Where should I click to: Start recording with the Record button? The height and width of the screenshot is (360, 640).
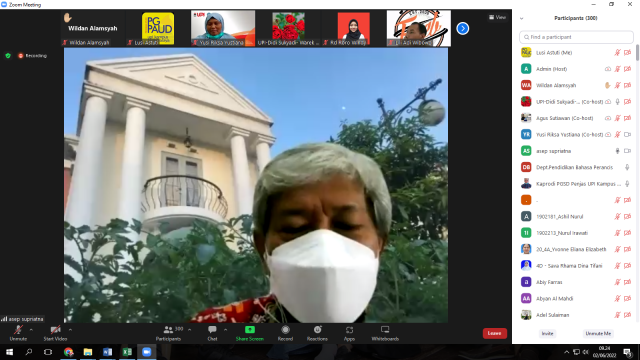[285, 333]
